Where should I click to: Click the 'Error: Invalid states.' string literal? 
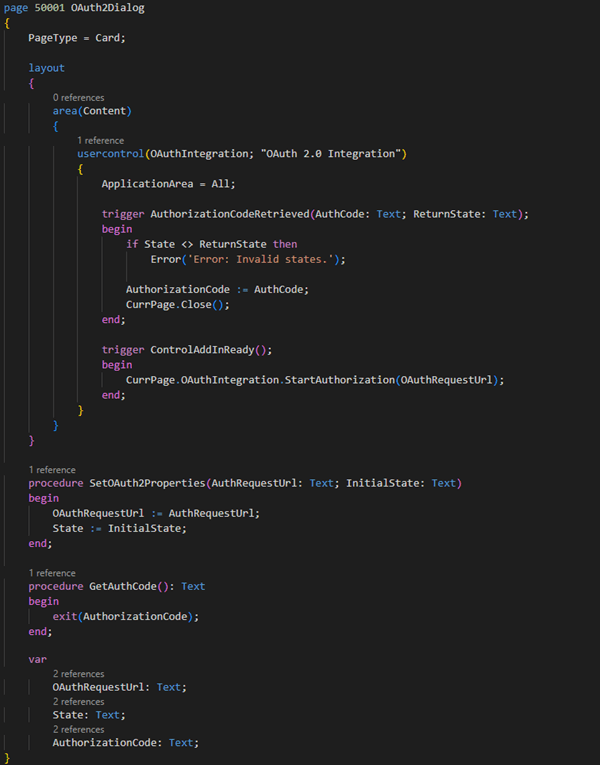tap(260, 259)
